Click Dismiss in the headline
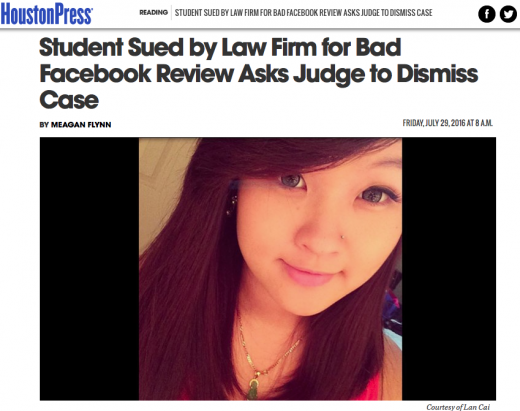 [x=437, y=74]
